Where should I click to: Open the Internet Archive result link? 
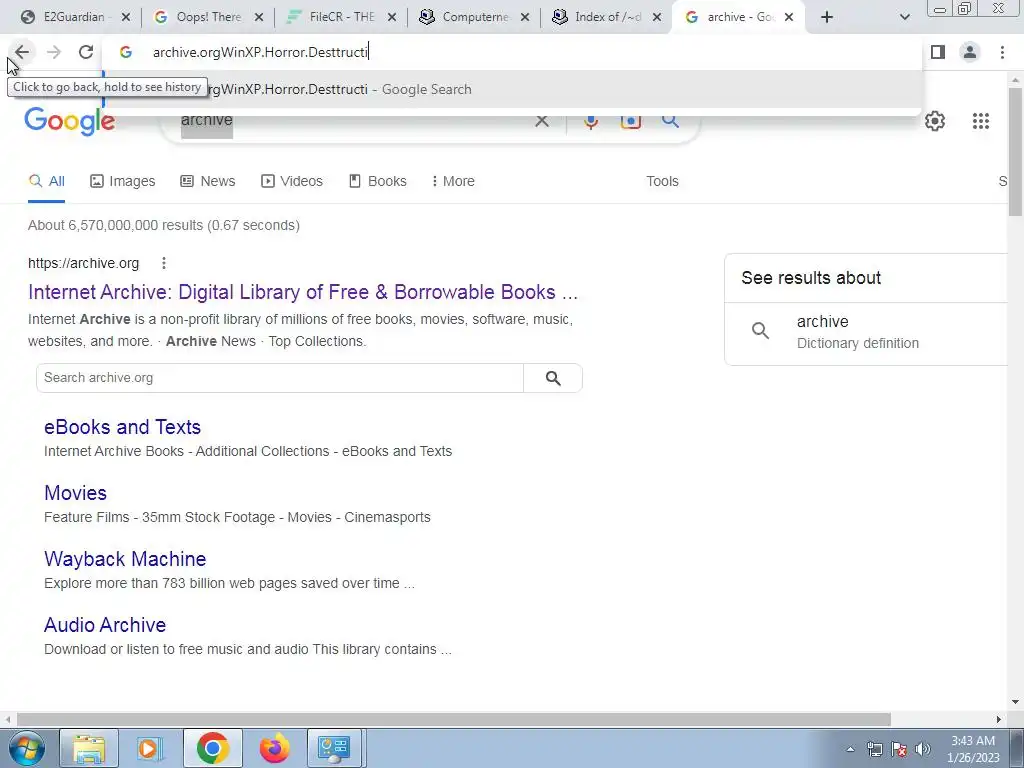click(303, 292)
